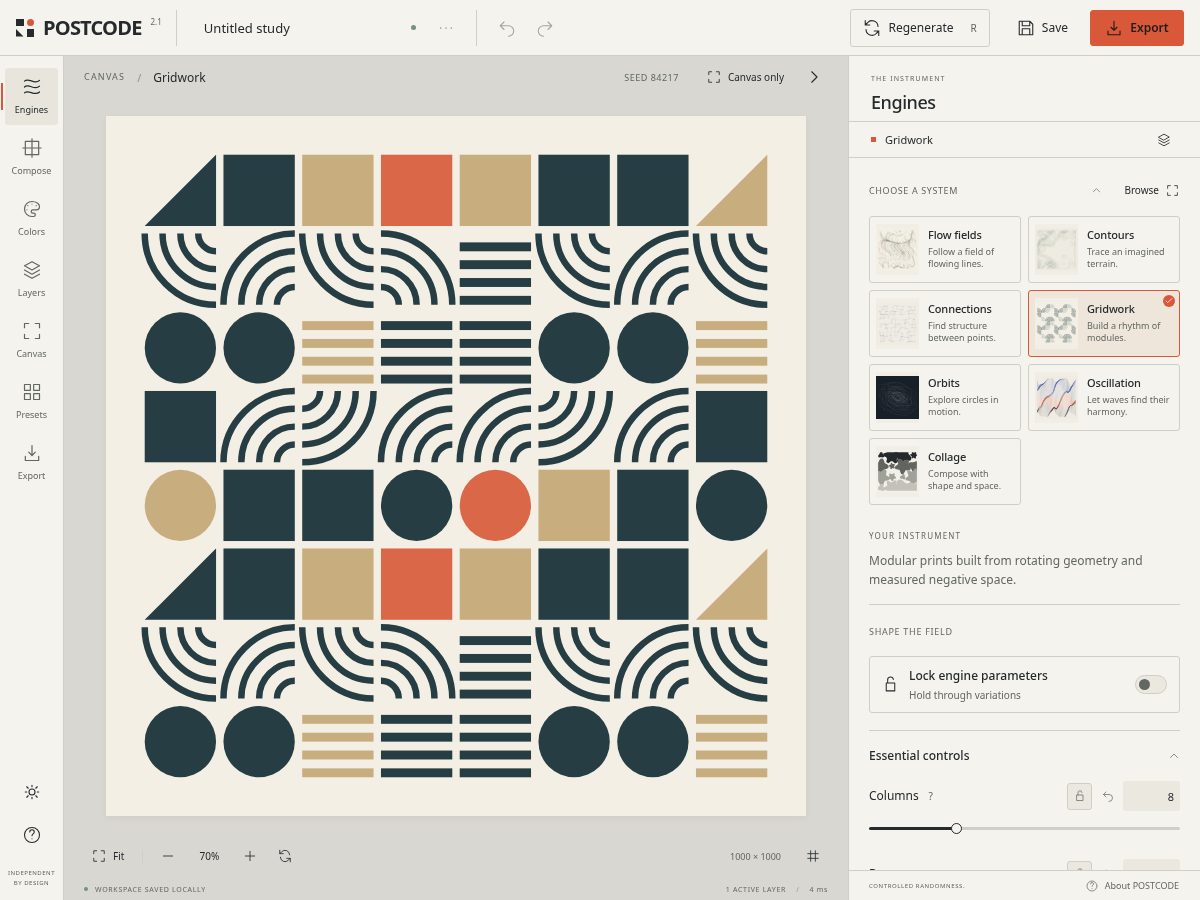This screenshot has height=900, width=1200.
Task: Select the Flow fields system card
Action: coord(945,250)
